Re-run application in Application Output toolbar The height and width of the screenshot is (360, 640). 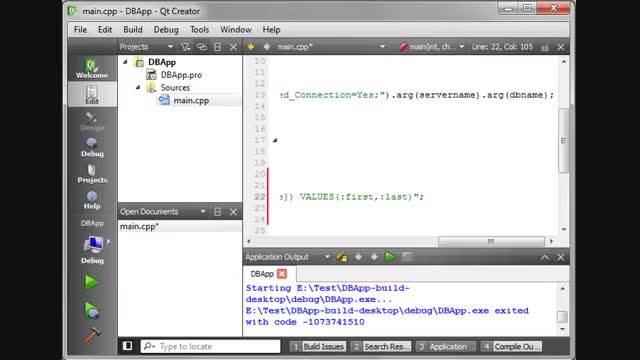[390, 257]
